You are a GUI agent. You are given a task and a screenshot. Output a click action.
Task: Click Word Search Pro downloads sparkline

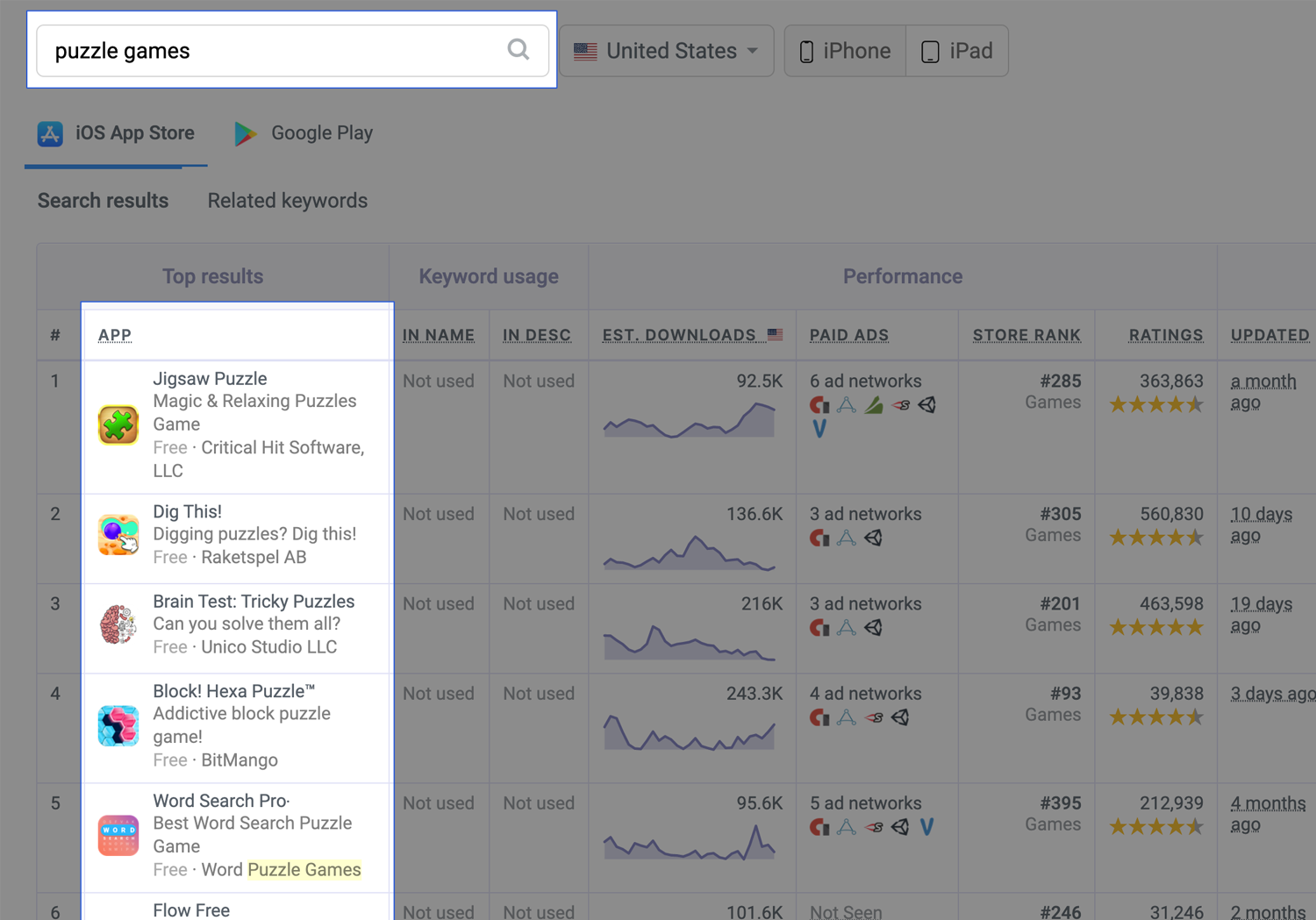coord(690,841)
